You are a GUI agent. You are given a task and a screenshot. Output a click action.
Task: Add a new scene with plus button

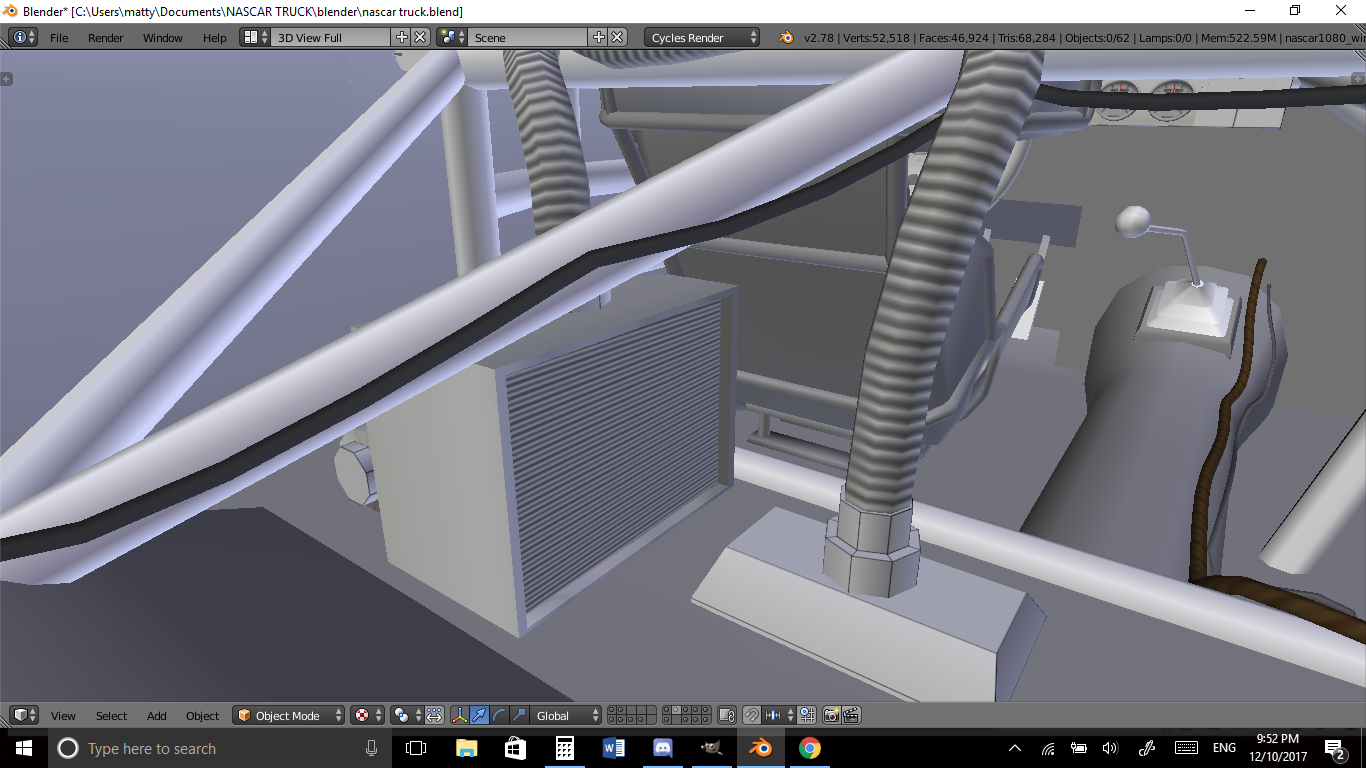click(599, 37)
